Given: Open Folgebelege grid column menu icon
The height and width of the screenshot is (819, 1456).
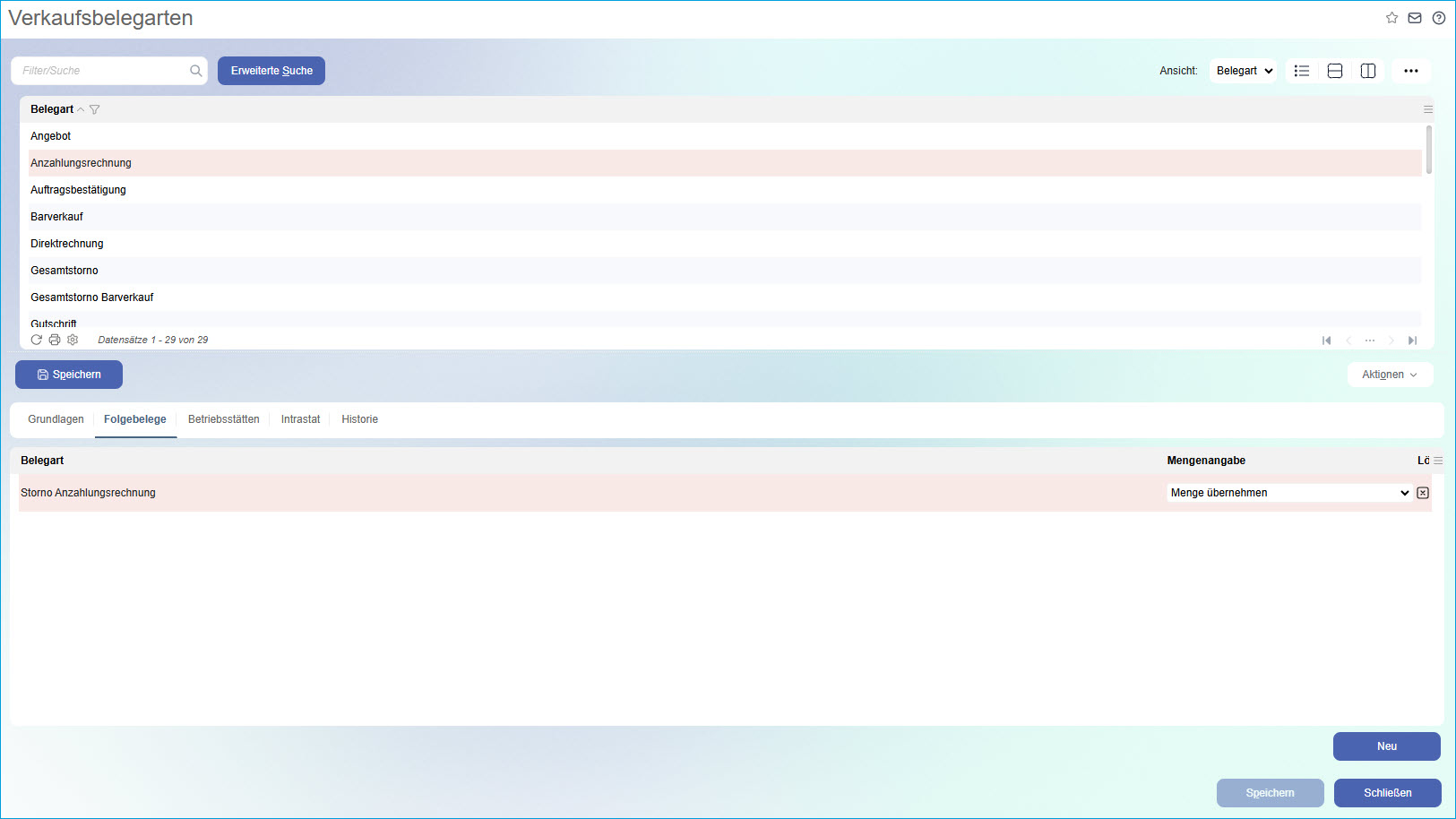Looking at the screenshot, I should 1438,461.
